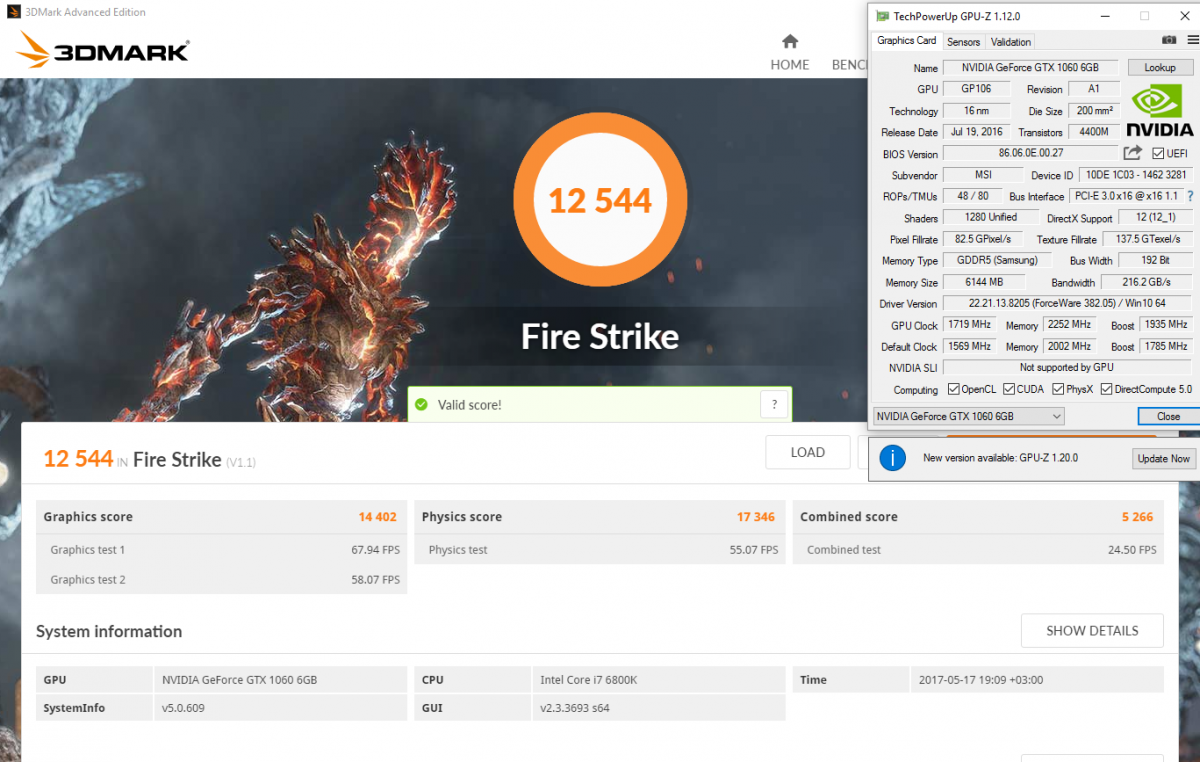Minimize the GPU-Z window
The image size is (1200, 762).
tap(1104, 16)
